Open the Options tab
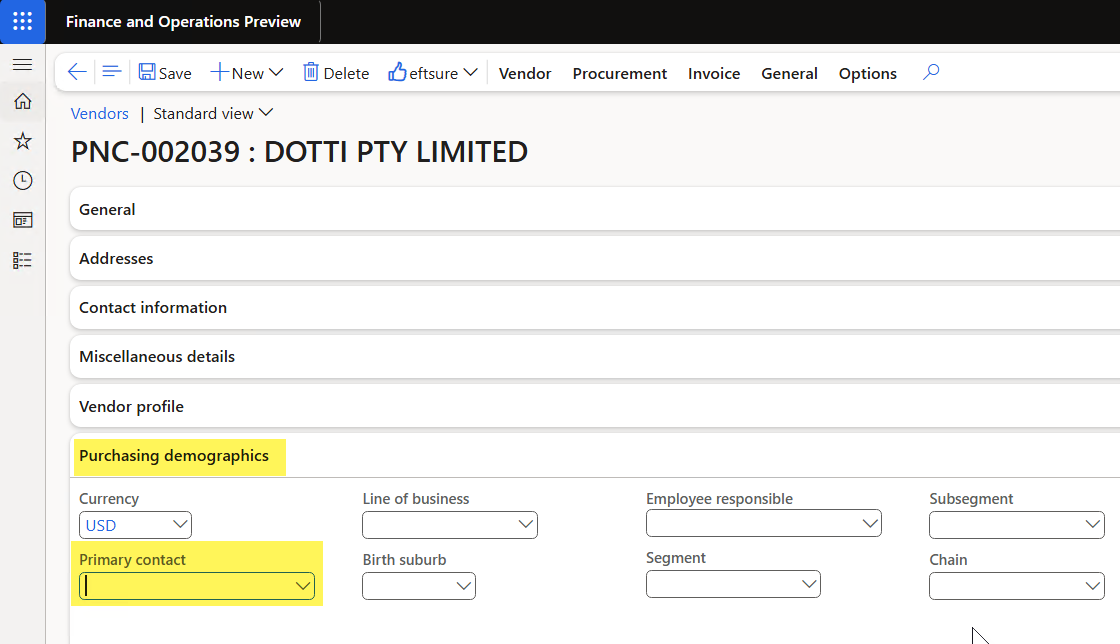1120x644 pixels. 867,74
